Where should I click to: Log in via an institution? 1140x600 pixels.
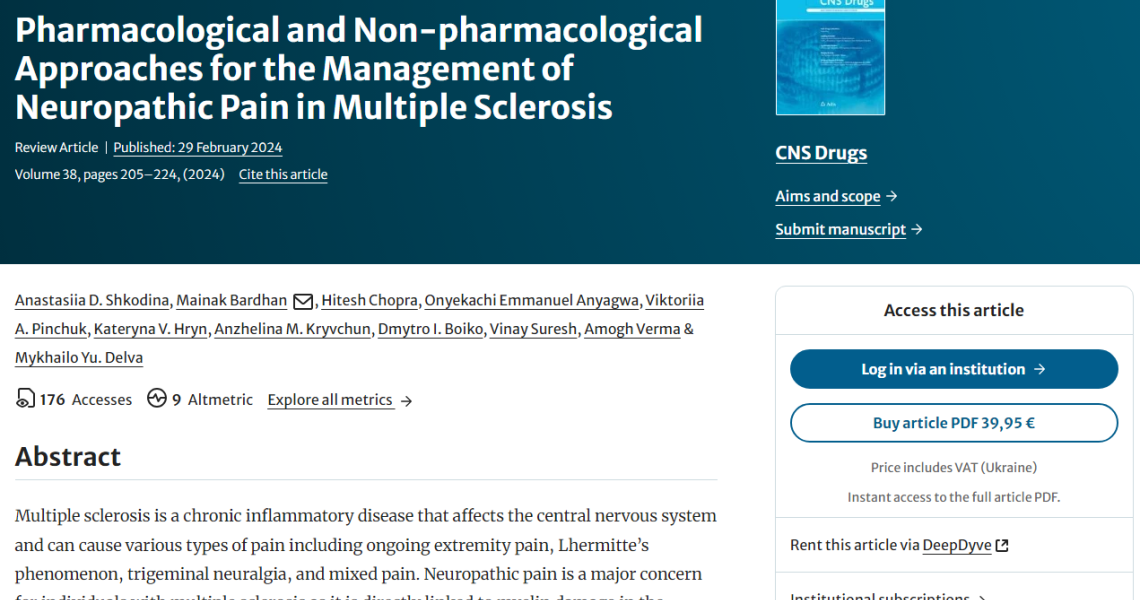(x=954, y=369)
